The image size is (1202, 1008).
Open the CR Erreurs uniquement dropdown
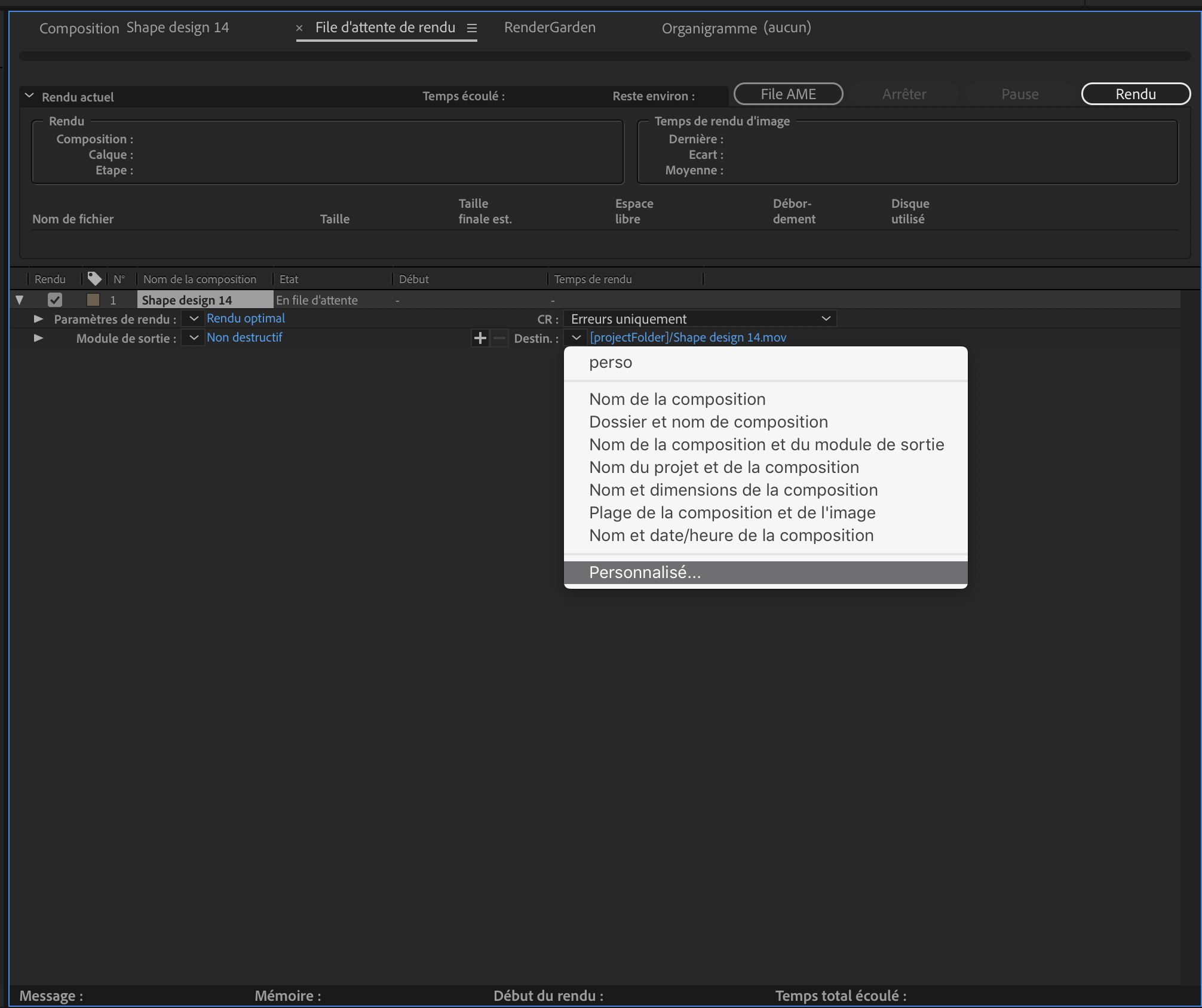pyautogui.click(x=700, y=319)
